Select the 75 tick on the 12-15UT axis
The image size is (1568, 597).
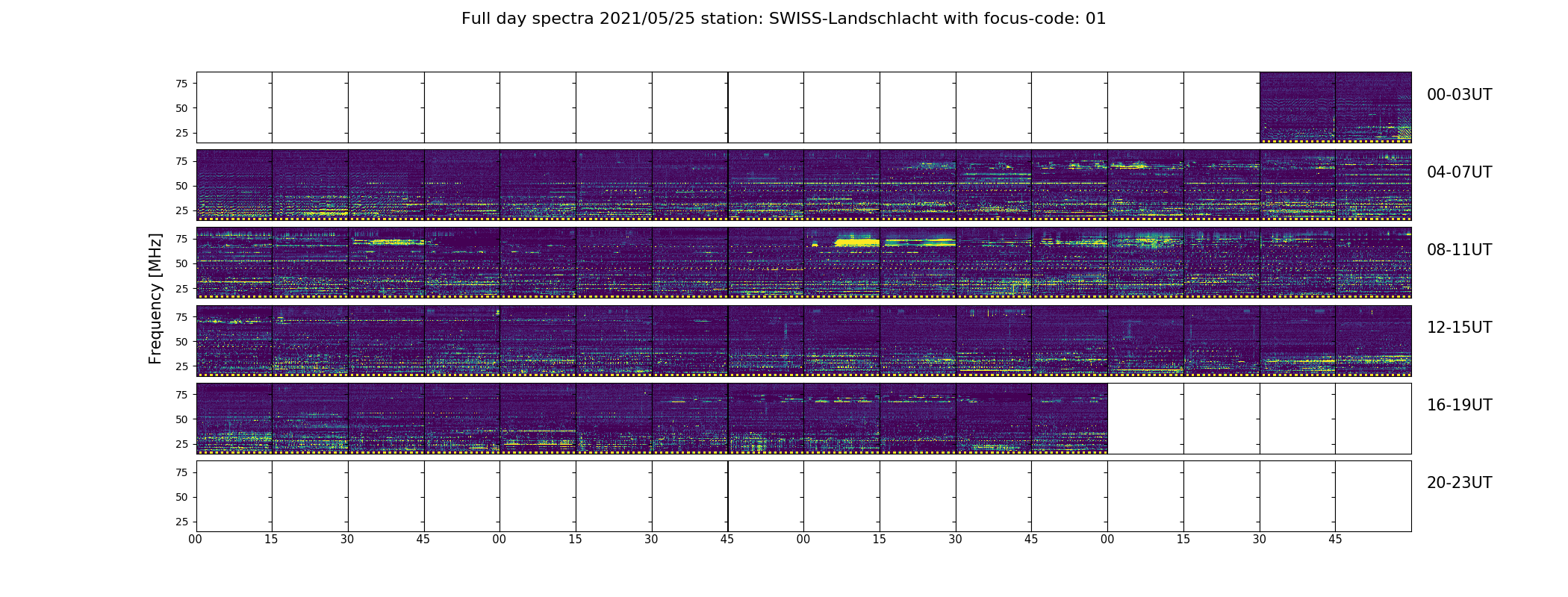181,316
